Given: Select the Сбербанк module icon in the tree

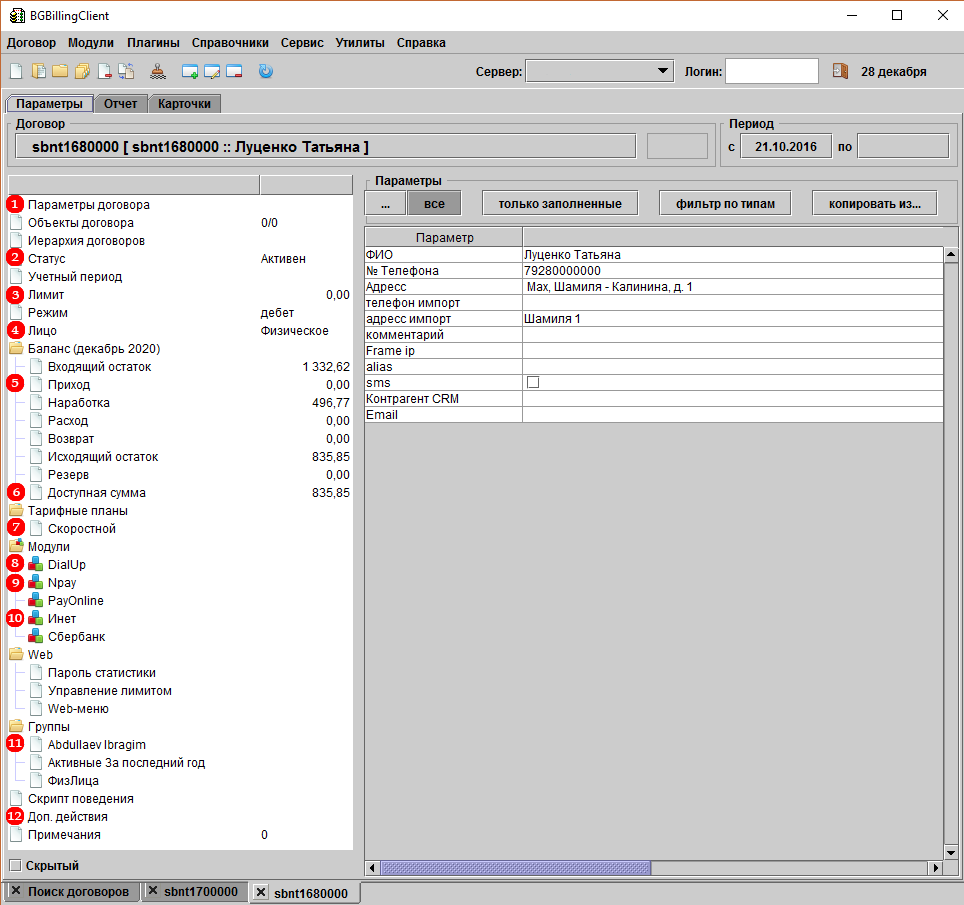Looking at the screenshot, I should (36, 637).
